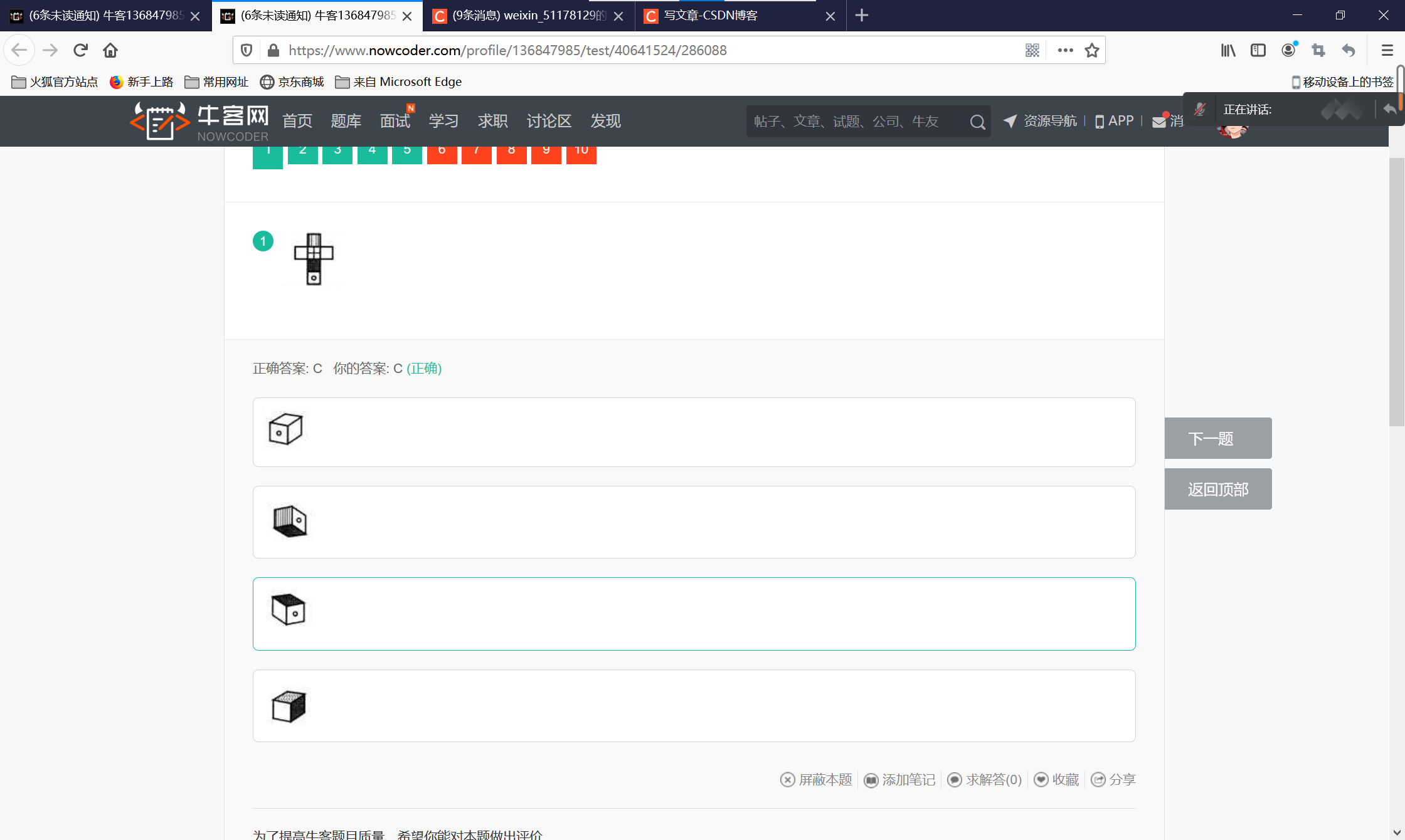
Task: Open the Firefox hamburger menu
Action: 1387,50
